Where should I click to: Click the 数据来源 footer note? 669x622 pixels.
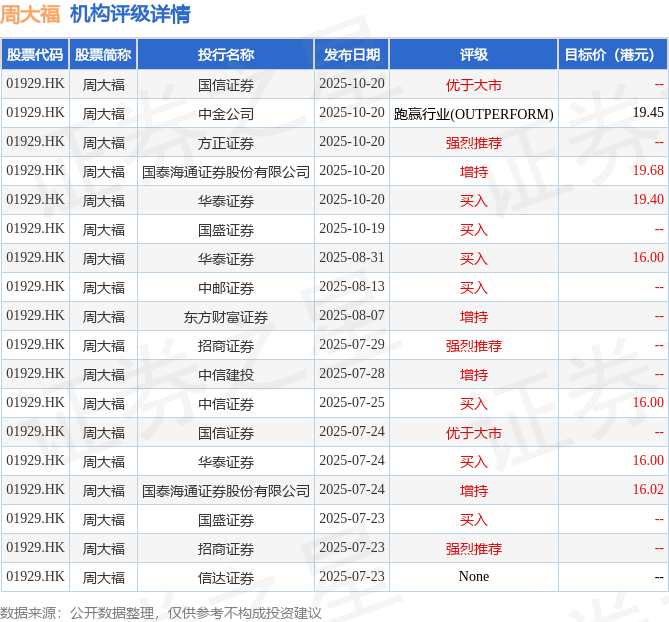click(x=160, y=613)
